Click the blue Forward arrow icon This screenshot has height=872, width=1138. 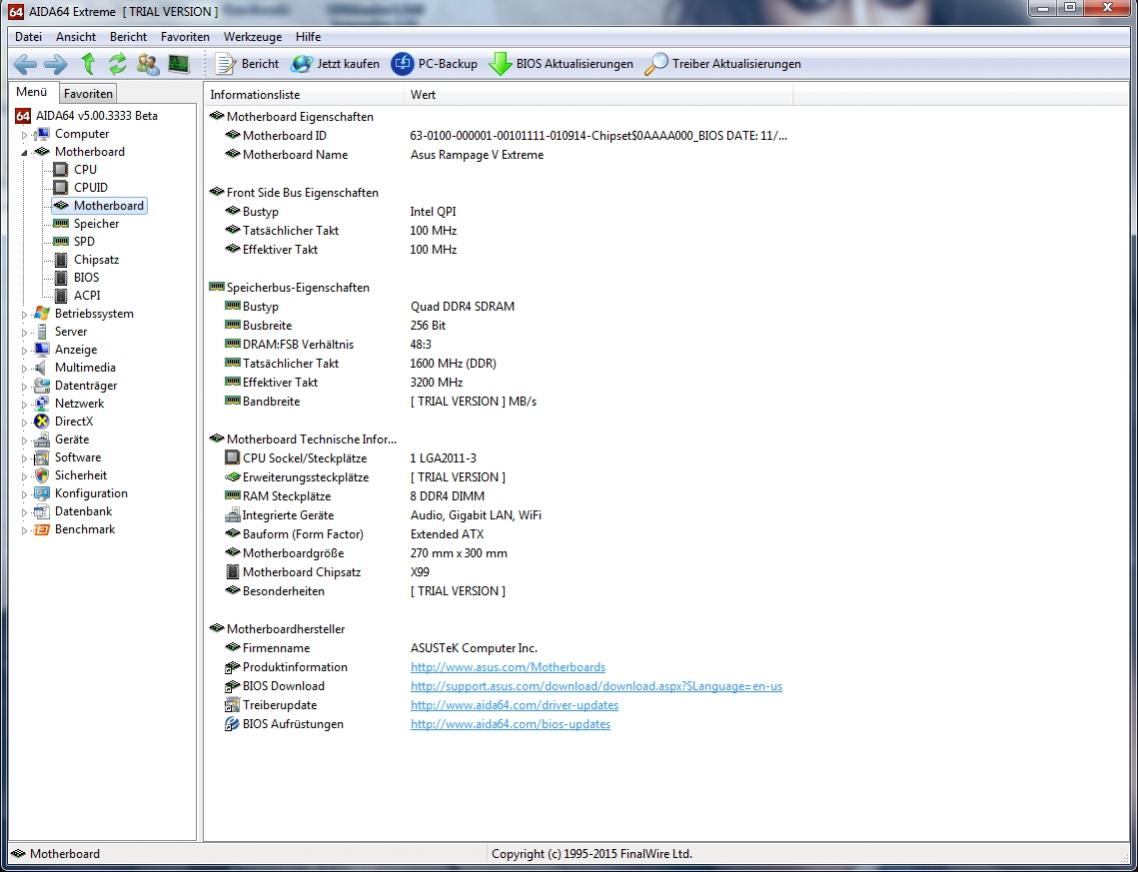pos(56,65)
